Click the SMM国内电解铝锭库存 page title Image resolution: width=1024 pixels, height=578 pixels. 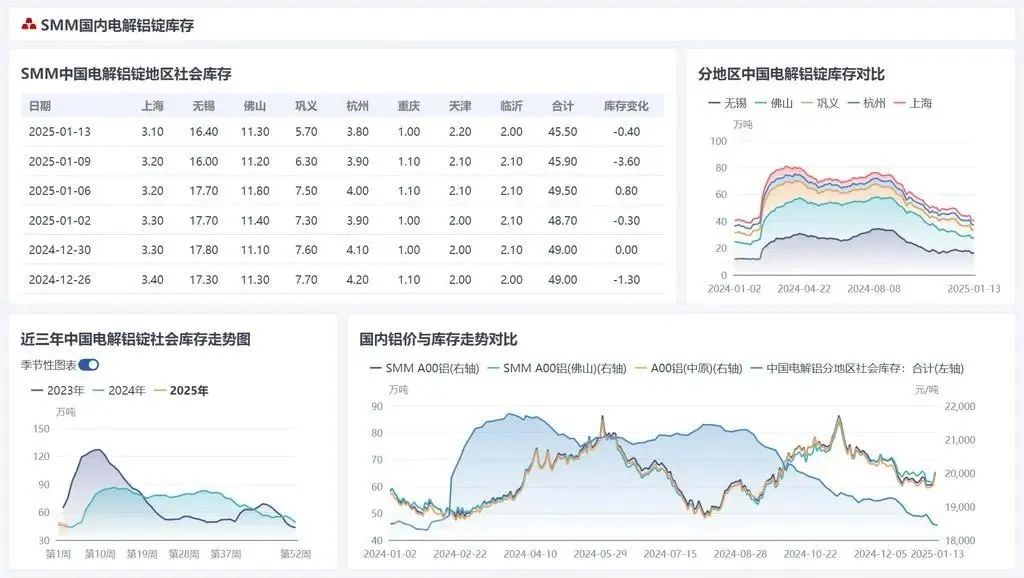tap(118, 25)
